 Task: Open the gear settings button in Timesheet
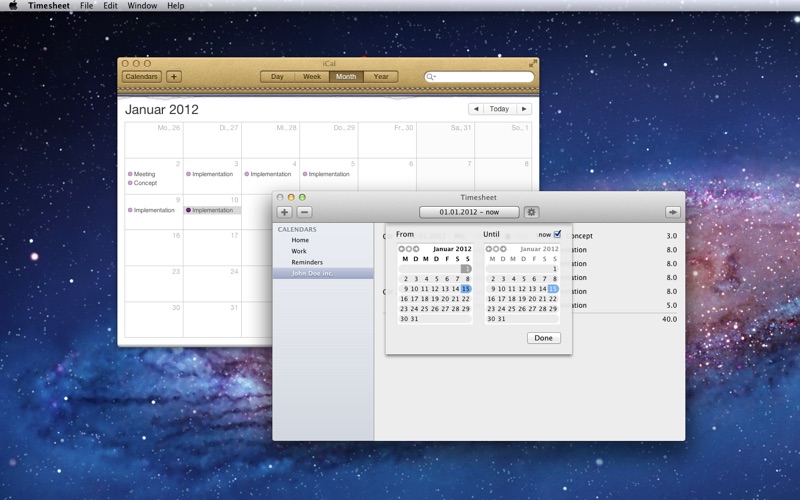point(531,212)
